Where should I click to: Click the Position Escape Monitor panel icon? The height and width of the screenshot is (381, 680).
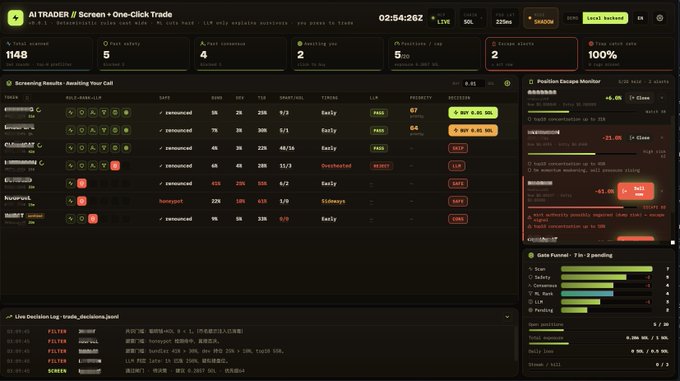pos(531,81)
